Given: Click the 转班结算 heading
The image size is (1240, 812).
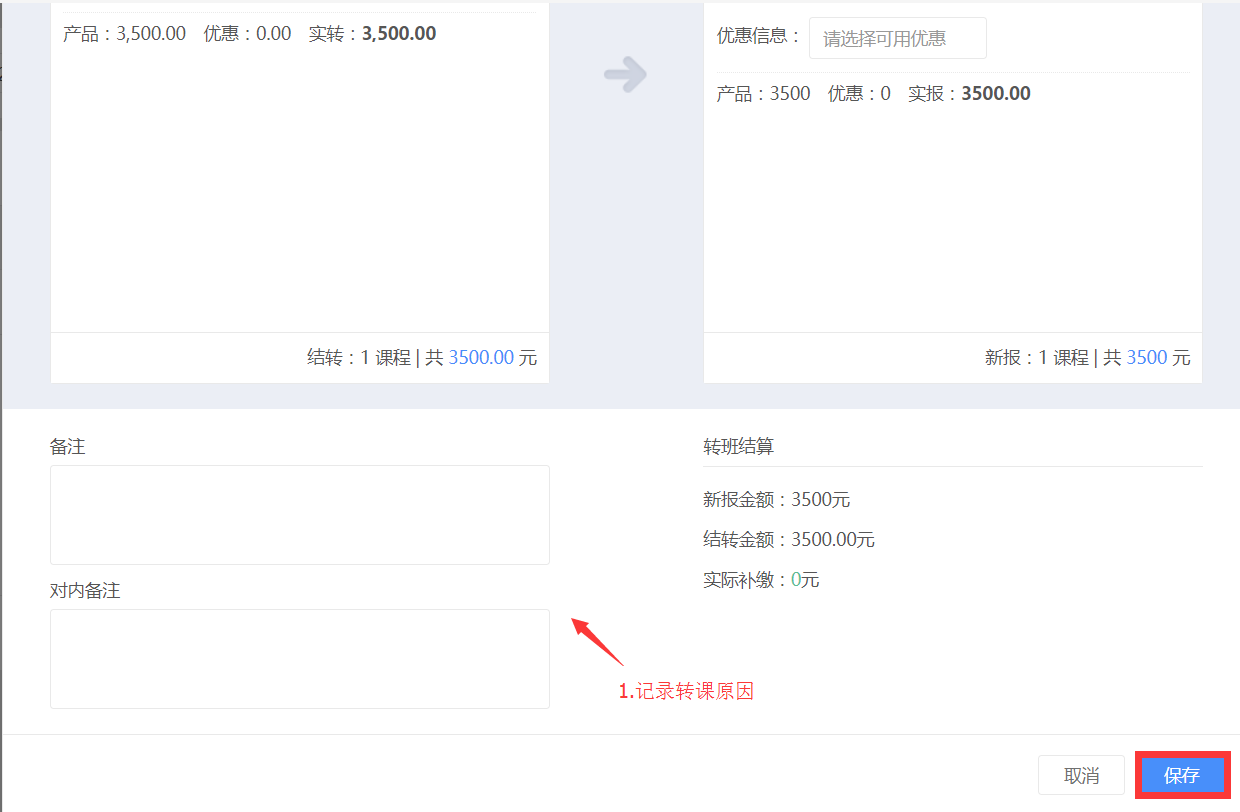Looking at the screenshot, I should pyautogui.click(x=739, y=446).
